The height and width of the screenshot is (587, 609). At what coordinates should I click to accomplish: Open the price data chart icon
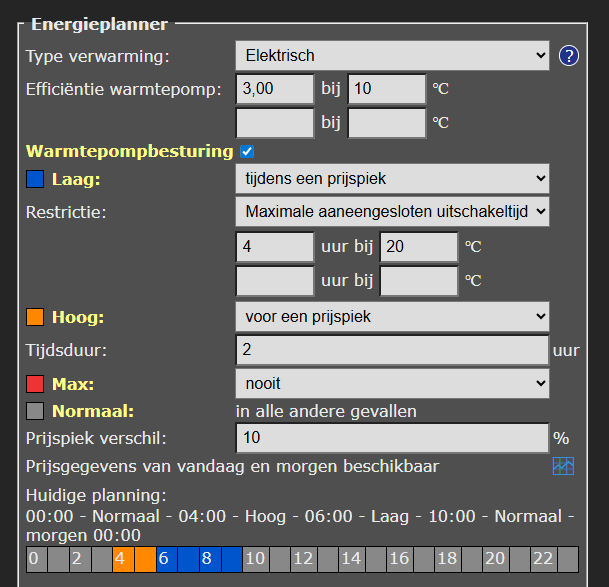point(564,466)
